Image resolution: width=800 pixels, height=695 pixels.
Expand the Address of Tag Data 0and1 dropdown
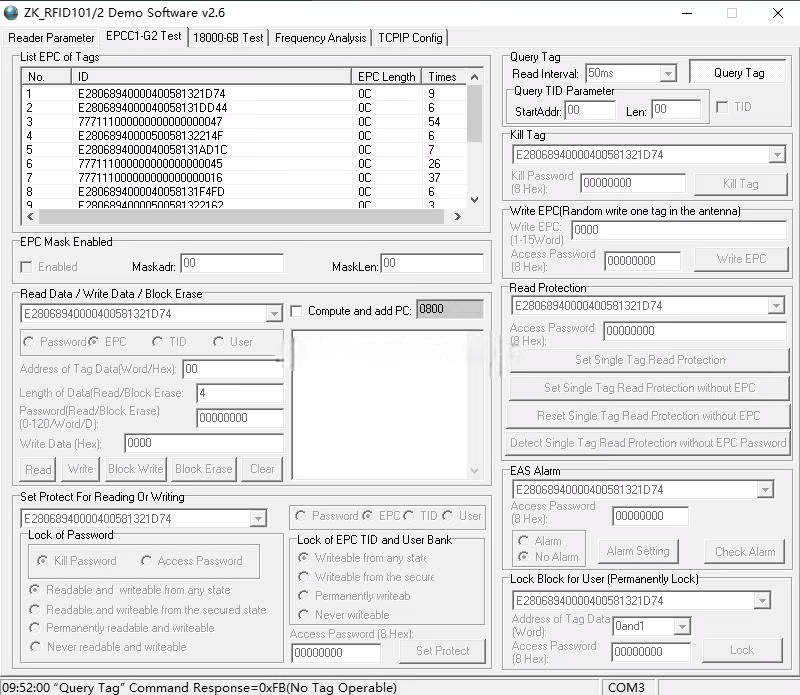[682, 626]
